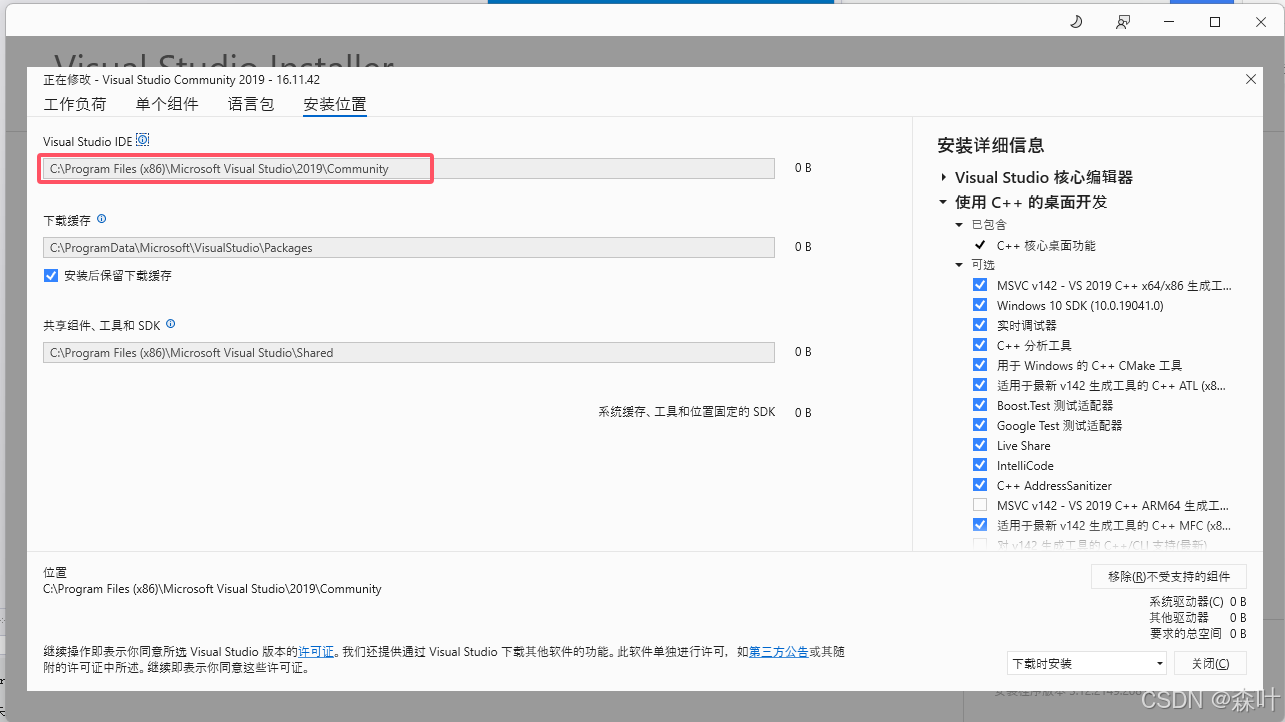Click the dialog title 正在修改 text
The width and height of the screenshot is (1285, 722).
181,79
